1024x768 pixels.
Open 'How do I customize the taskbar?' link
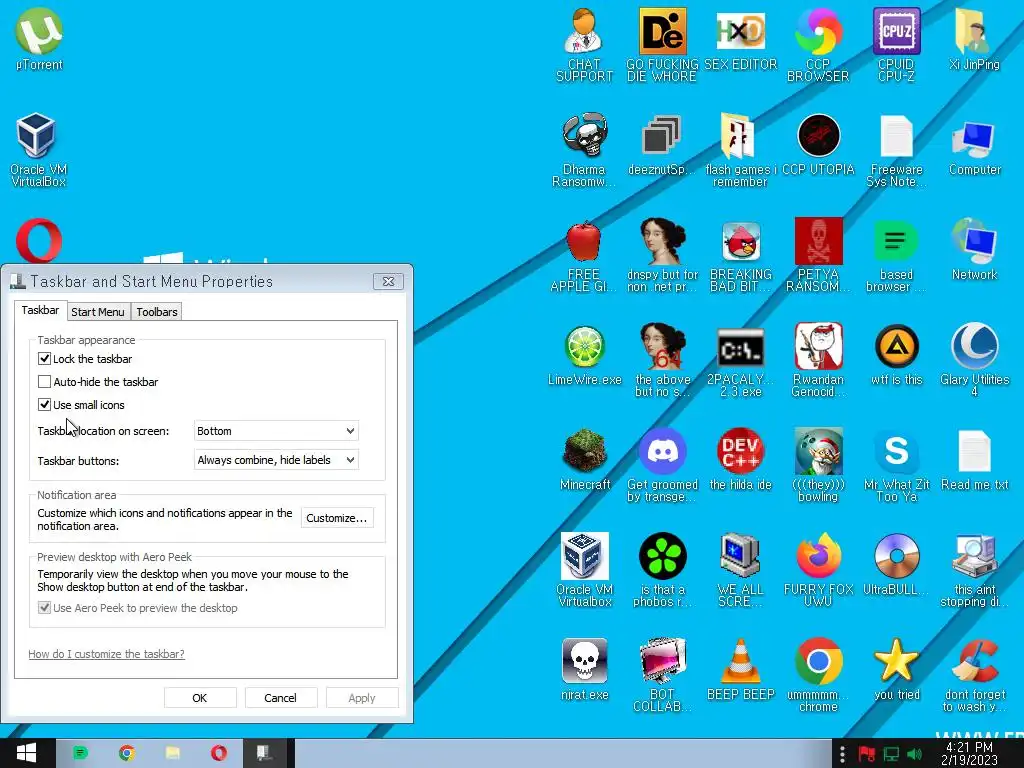(106, 654)
